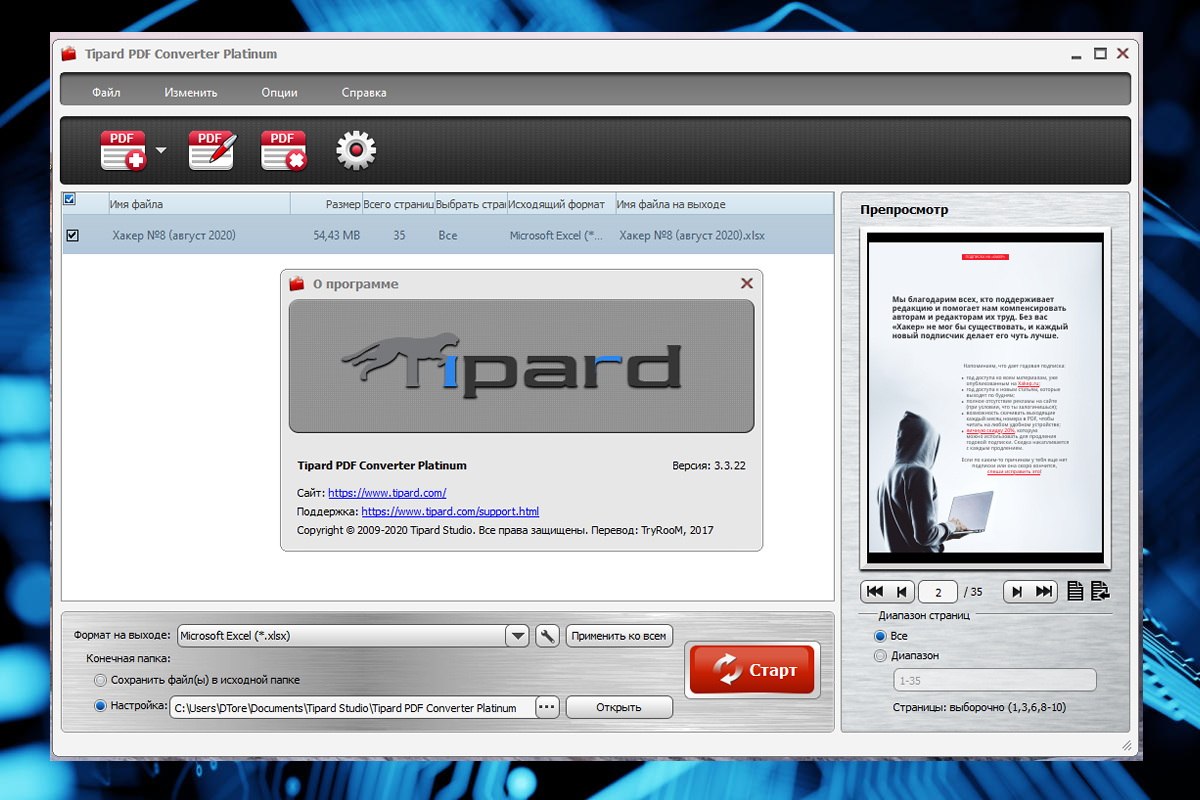The width and height of the screenshot is (1200, 800).
Task: Open the Справка menu
Action: [x=364, y=92]
